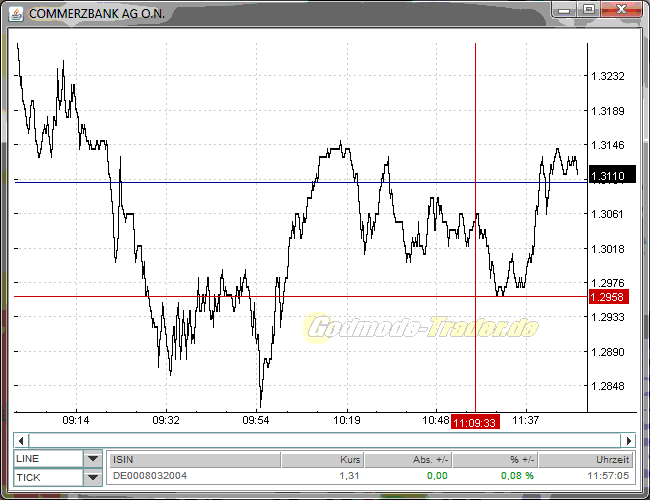Click the 11:37 time axis label
Screen dimensions: 650x500
526,420
